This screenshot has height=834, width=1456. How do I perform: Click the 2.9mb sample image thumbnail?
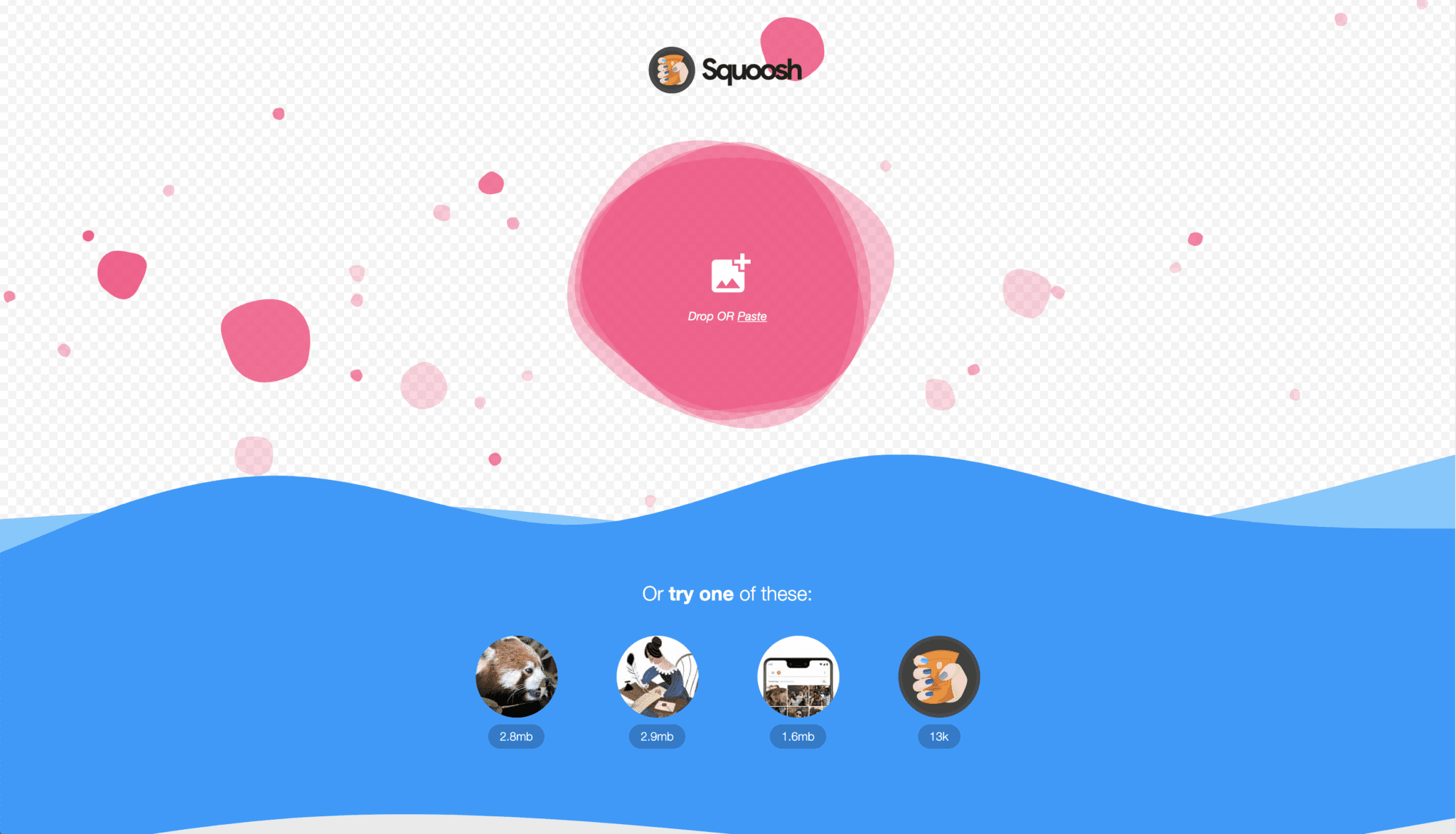(657, 677)
